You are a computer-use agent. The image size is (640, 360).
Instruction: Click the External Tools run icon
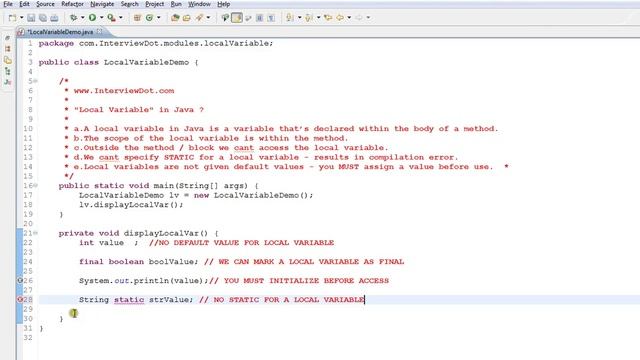coord(111,18)
